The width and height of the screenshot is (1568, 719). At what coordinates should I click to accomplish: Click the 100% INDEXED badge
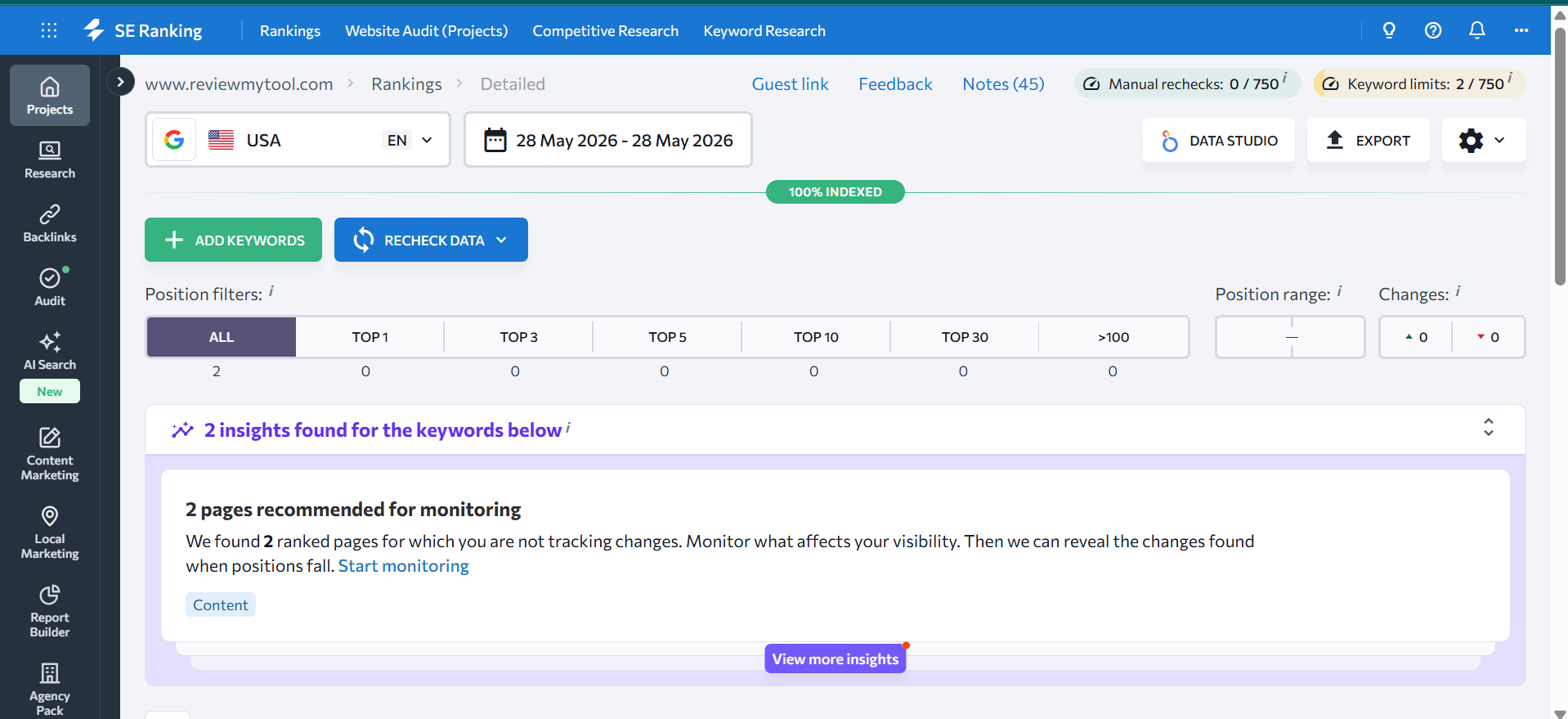coord(836,191)
